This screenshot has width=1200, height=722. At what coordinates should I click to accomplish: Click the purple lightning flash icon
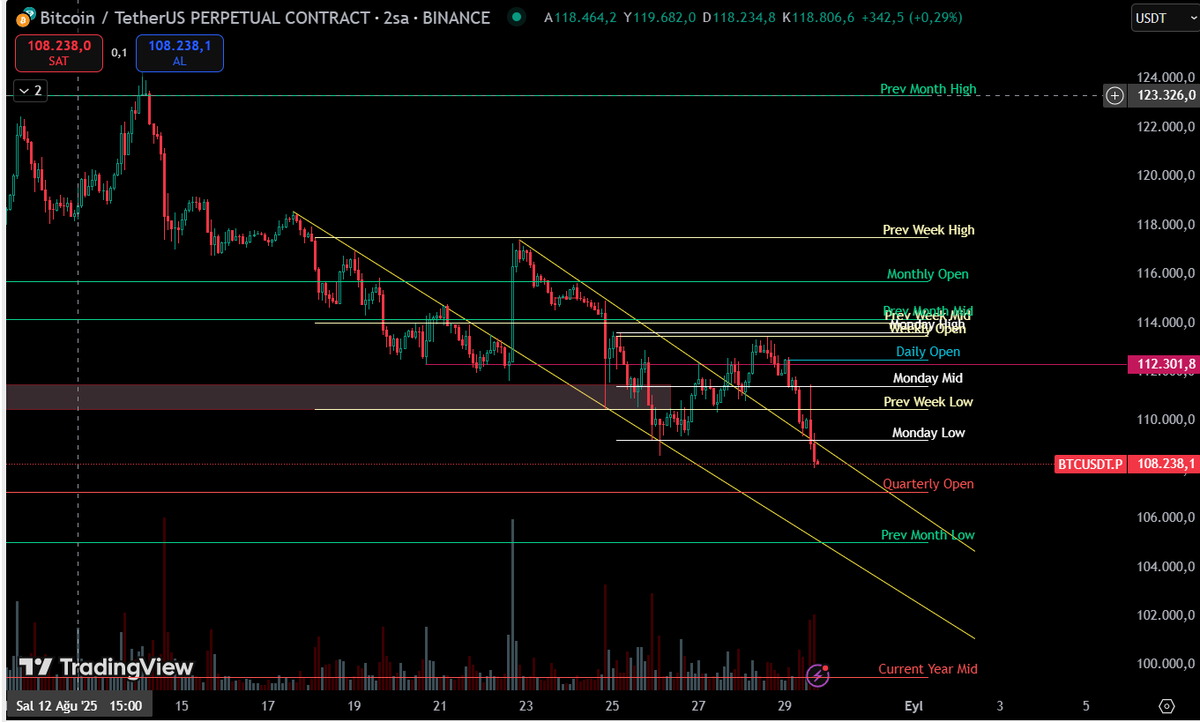coord(818,676)
